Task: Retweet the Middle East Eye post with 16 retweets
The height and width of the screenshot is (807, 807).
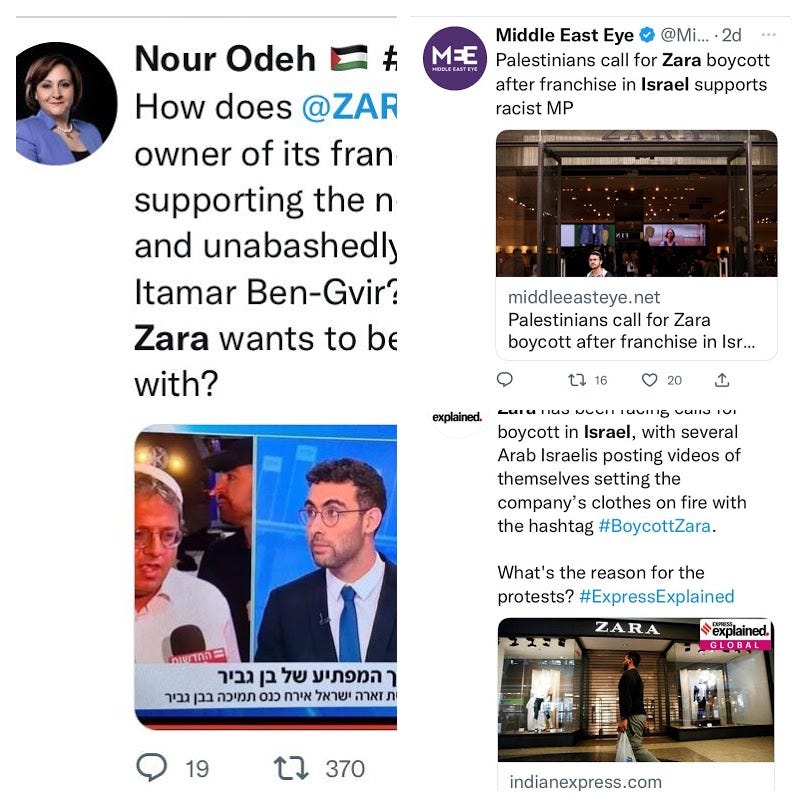Action: click(576, 380)
